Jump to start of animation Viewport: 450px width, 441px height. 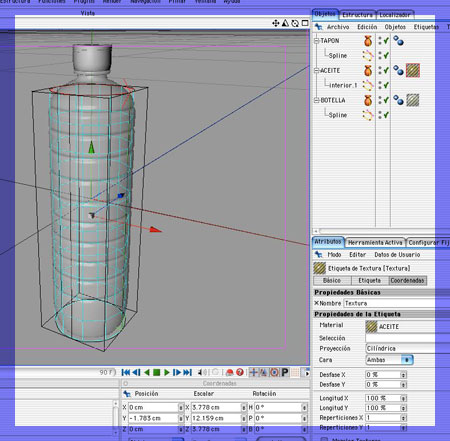pos(126,372)
